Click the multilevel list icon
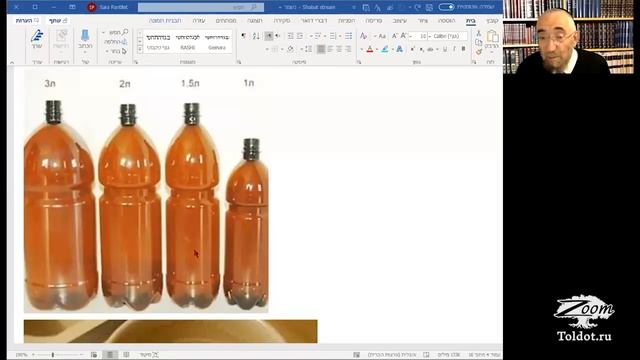The width and height of the screenshot is (640, 360). click(318, 36)
